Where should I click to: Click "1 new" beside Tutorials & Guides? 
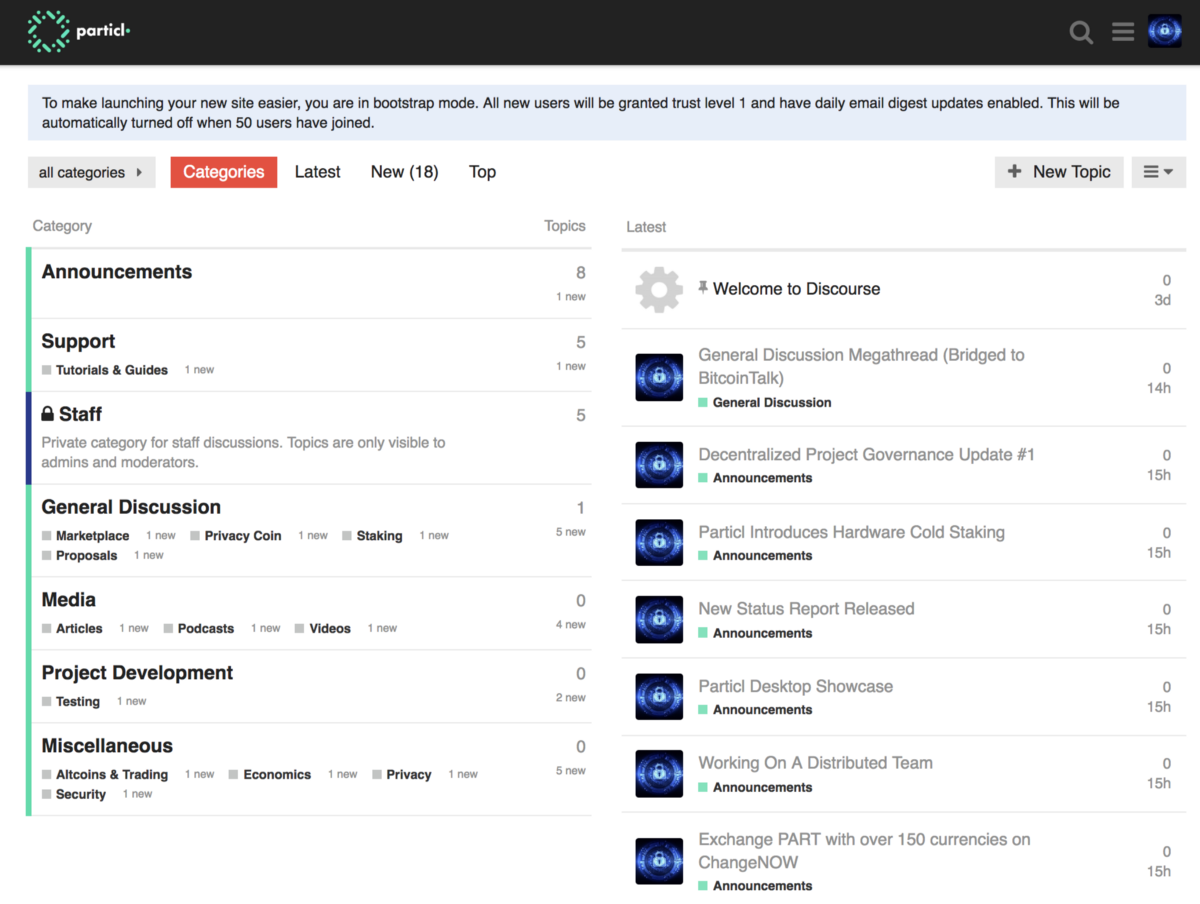pyautogui.click(x=199, y=370)
